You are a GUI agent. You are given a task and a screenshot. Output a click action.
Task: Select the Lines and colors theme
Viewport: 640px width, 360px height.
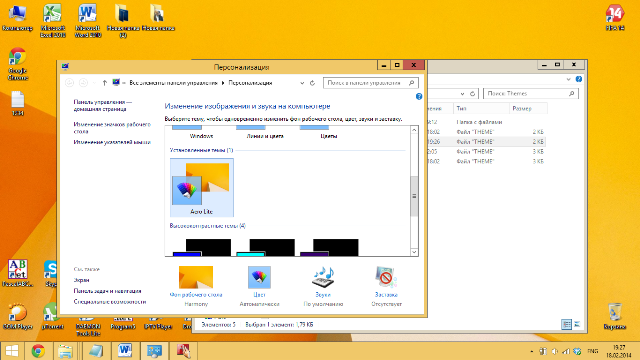tap(265, 133)
